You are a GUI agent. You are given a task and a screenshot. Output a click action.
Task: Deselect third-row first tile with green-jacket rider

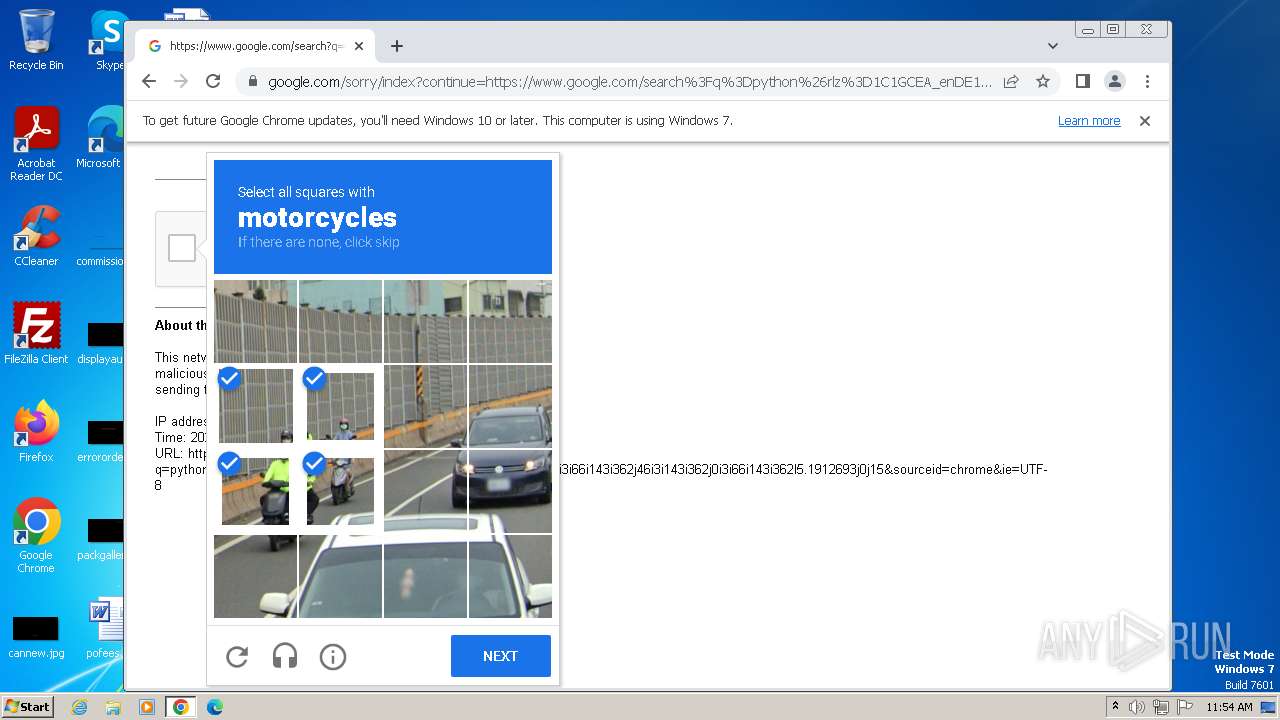(255, 491)
